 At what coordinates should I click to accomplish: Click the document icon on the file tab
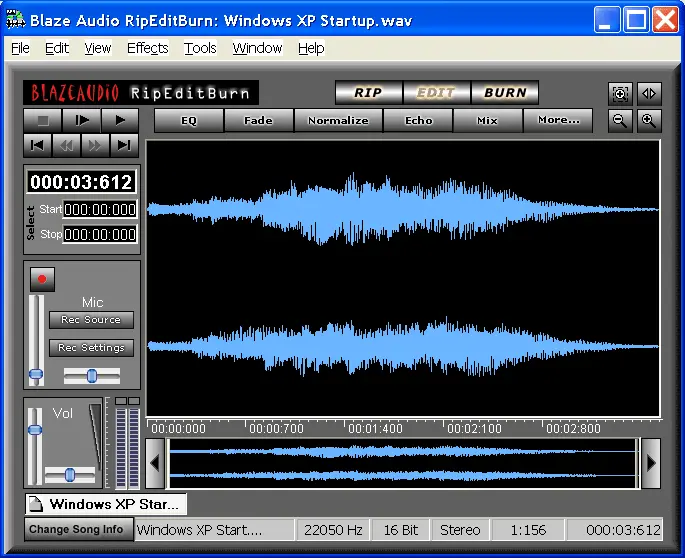(36, 504)
